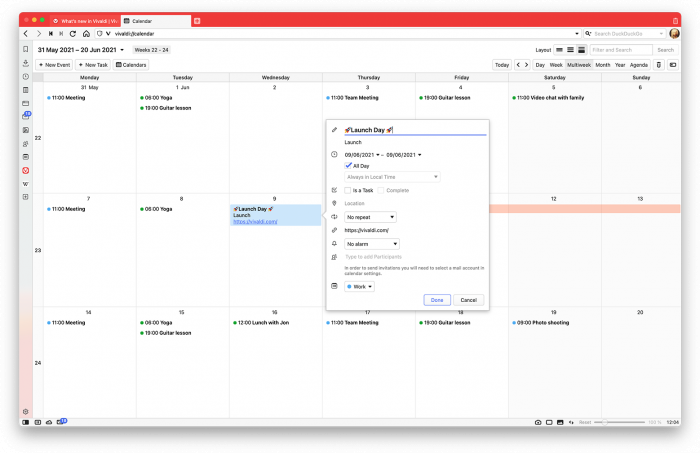Go to previous weeks with left arrow

pos(518,65)
